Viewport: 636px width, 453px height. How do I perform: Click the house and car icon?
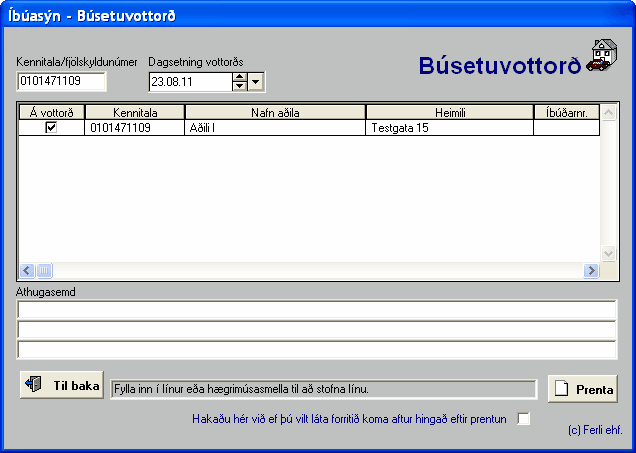tap(602, 55)
